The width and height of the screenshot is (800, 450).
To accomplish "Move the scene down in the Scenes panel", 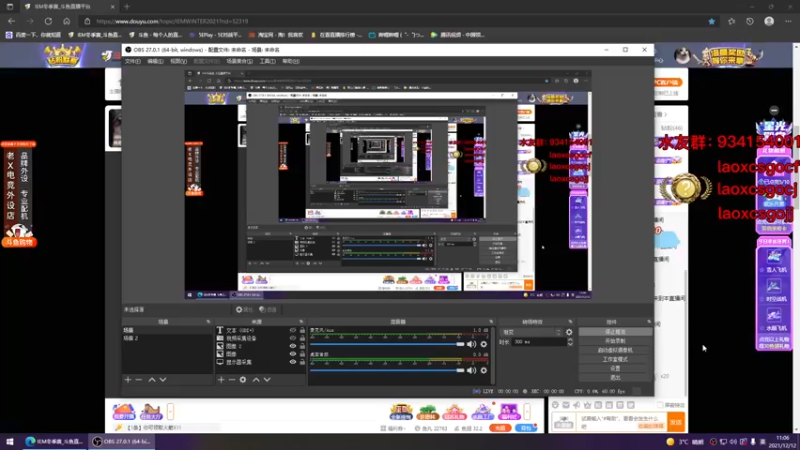I will point(163,380).
